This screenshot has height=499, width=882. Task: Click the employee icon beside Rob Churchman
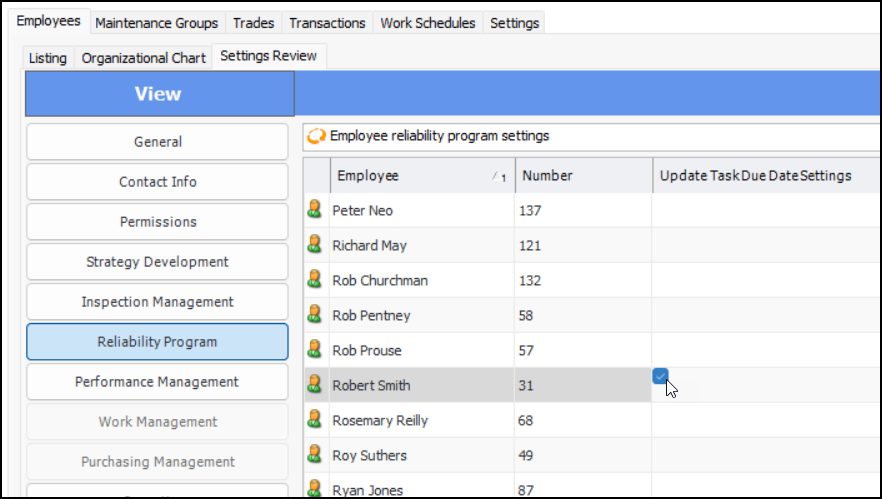pos(315,280)
